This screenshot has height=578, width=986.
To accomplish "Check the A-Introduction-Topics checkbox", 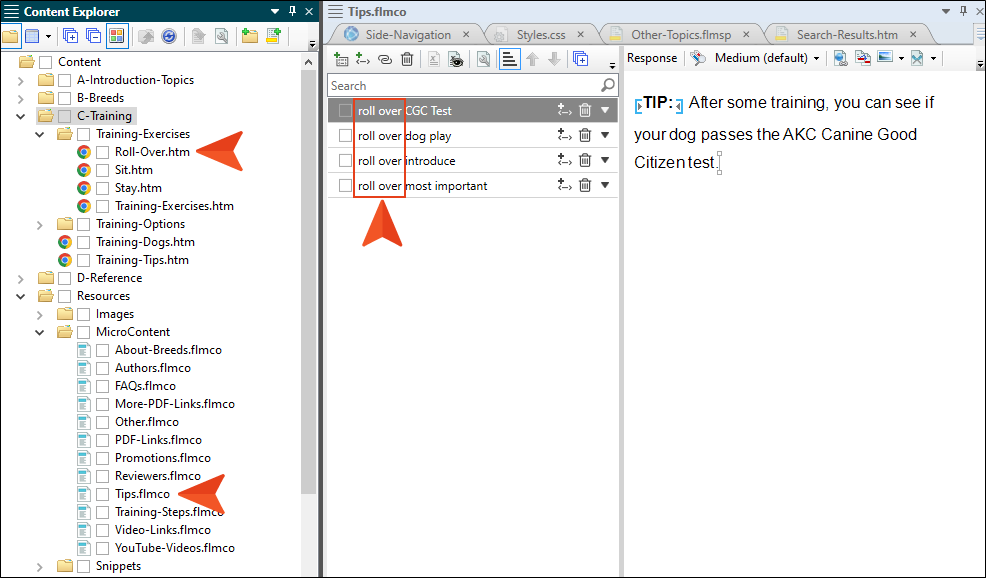I will click(x=64, y=80).
